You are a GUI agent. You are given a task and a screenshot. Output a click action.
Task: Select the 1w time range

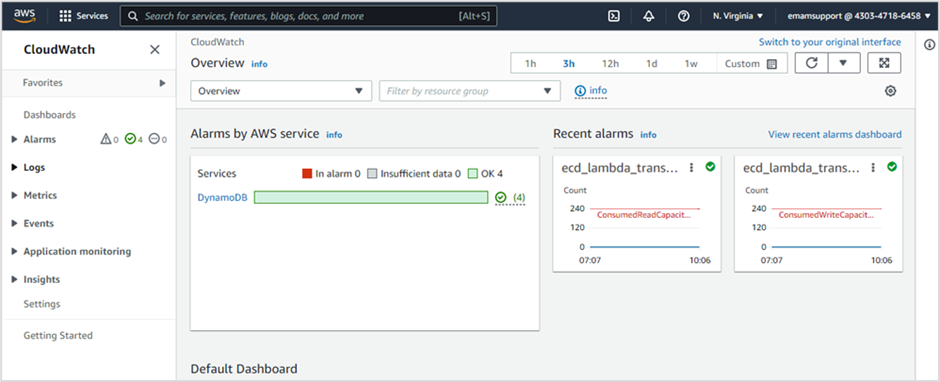(x=691, y=64)
